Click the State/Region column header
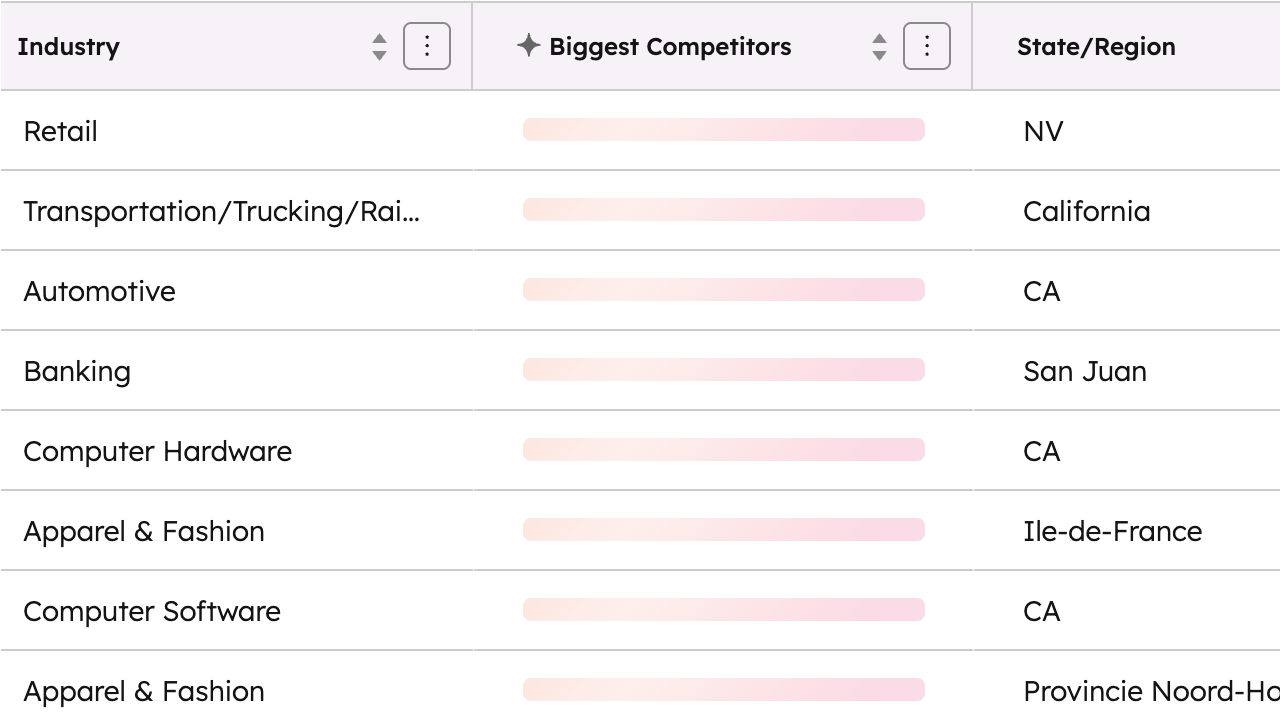This screenshot has height=720, width=1280. coord(1096,47)
